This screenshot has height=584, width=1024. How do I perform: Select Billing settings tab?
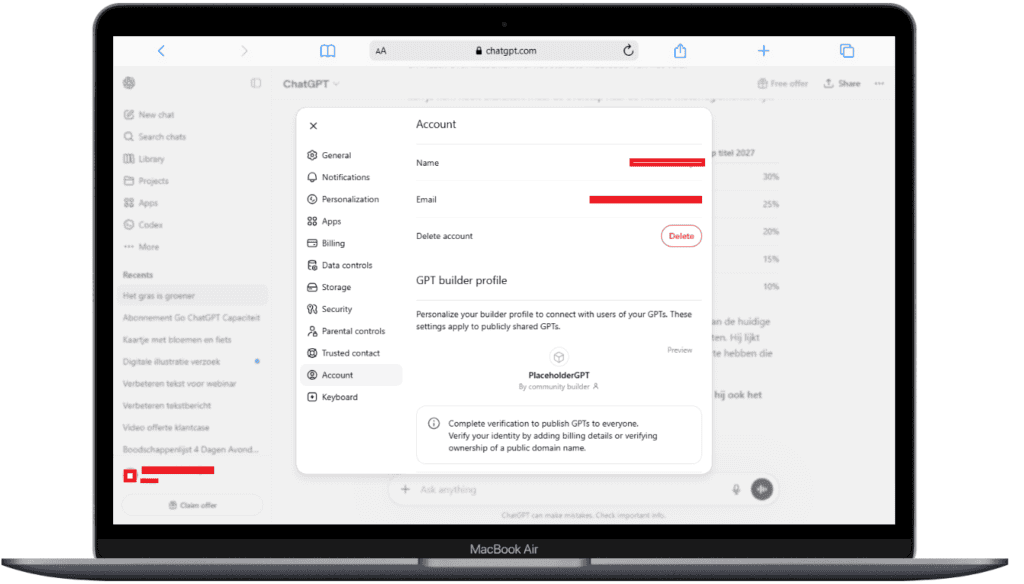[351, 244]
